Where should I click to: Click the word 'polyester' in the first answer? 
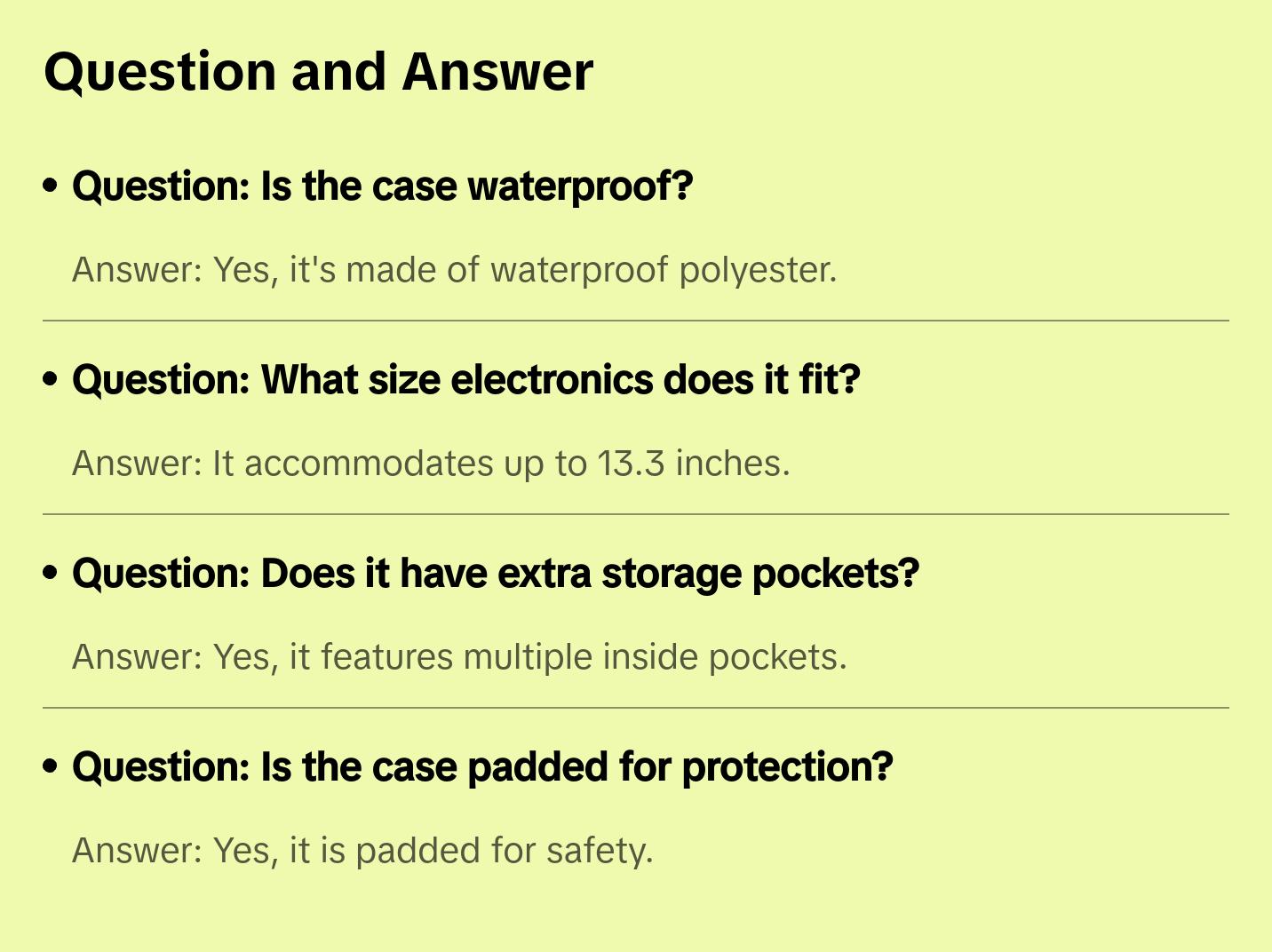coord(757,270)
